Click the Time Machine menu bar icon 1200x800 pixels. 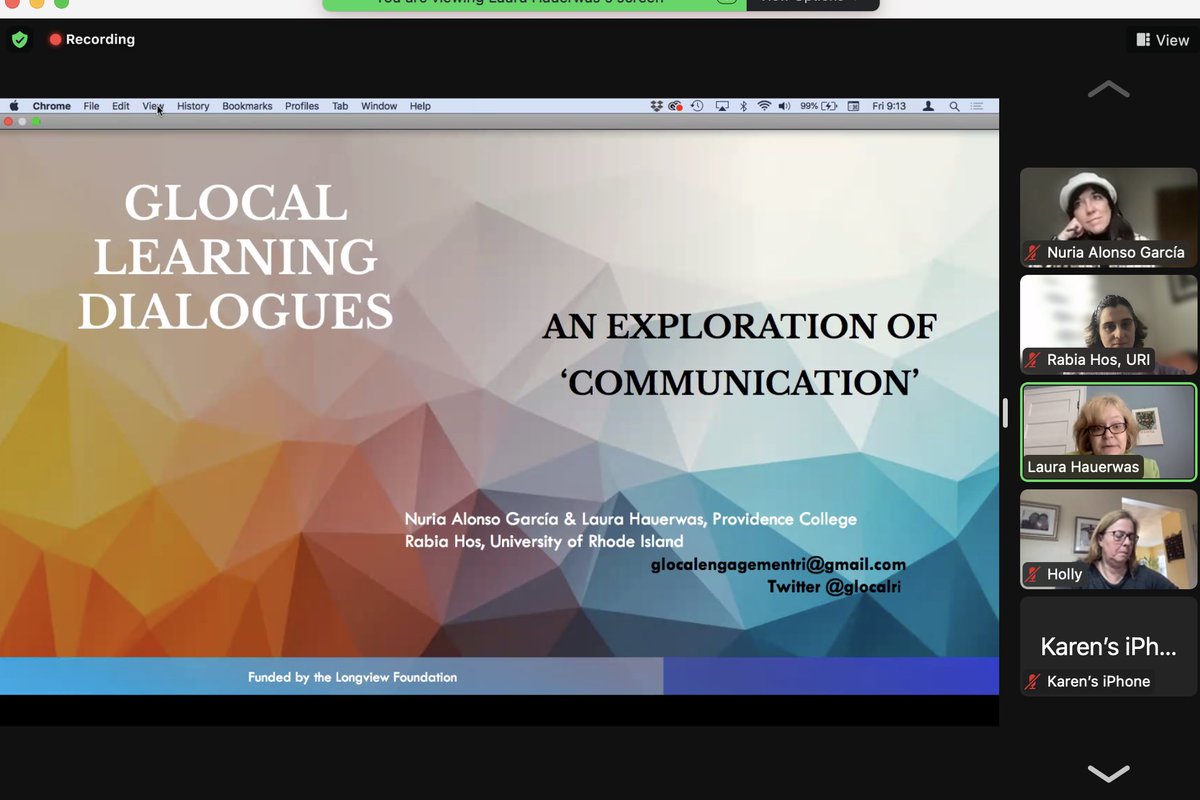697,106
